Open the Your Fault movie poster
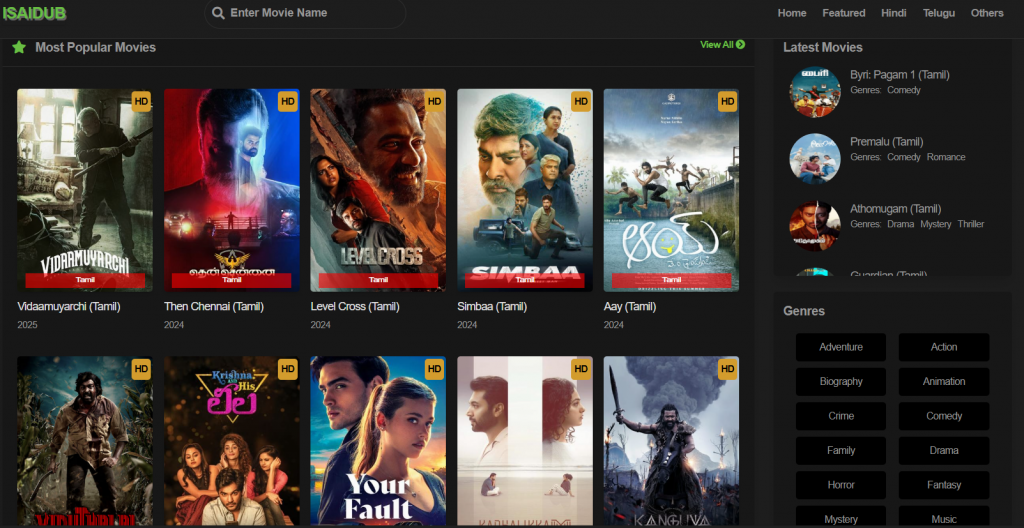1024x528 pixels. [x=378, y=442]
